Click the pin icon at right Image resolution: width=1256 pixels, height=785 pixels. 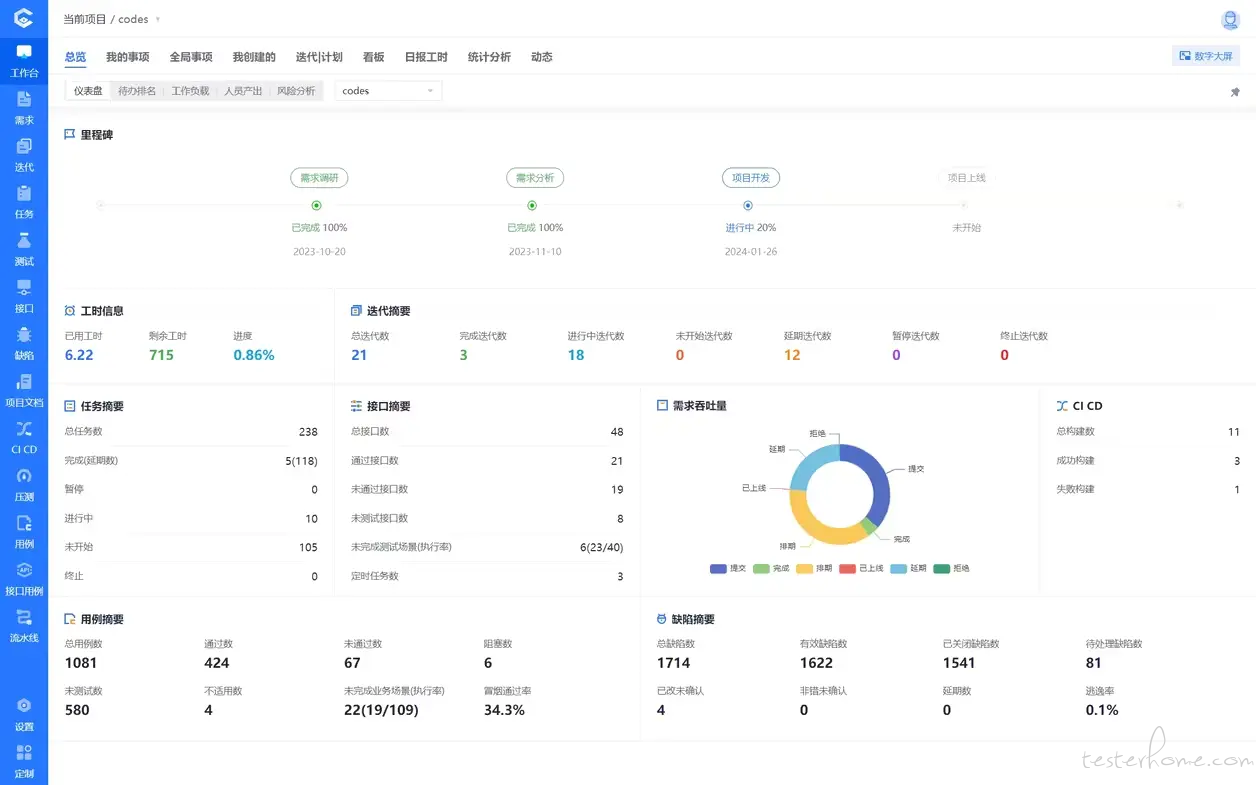[1235, 92]
